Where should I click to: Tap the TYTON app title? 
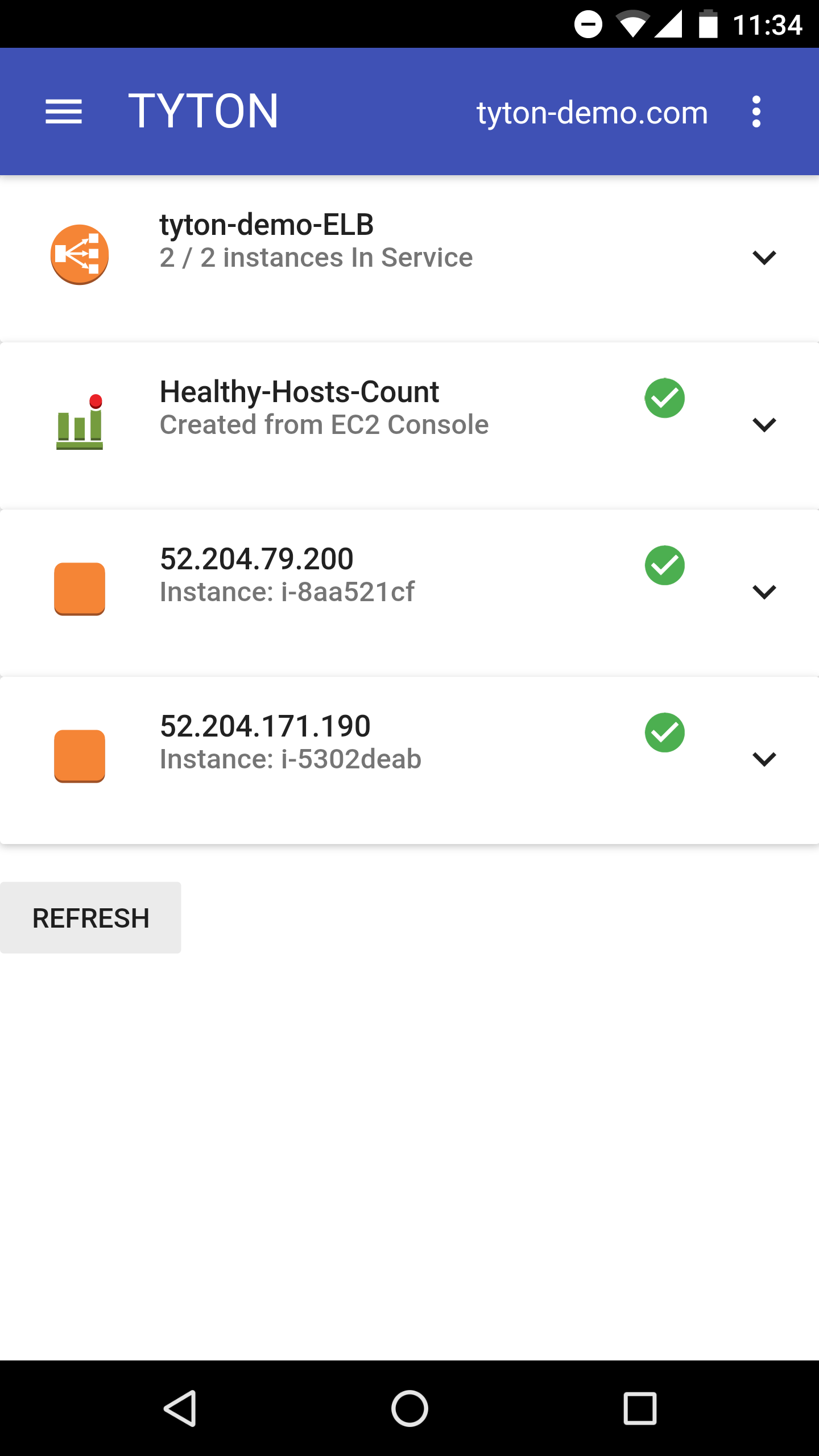coord(203,111)
